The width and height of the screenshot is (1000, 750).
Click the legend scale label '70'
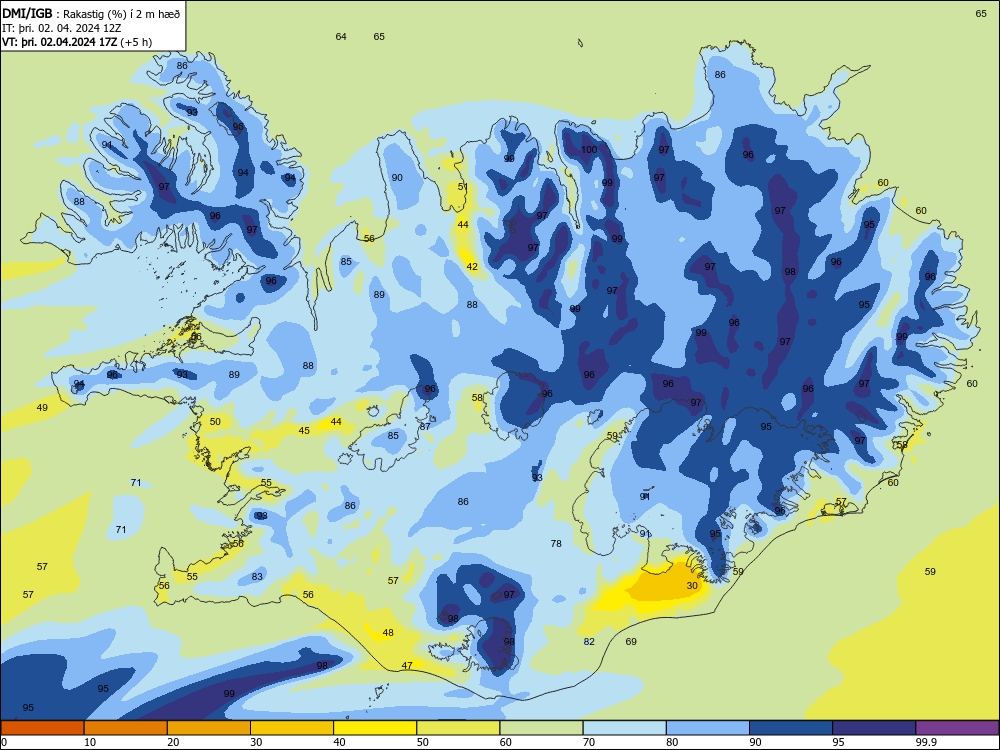(x=589, y=742)
